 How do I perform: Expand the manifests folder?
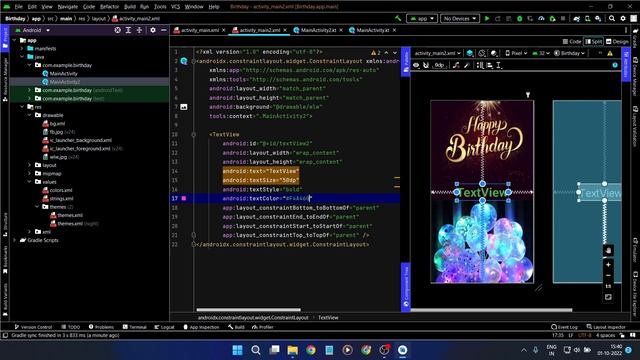tap(22, 49)
